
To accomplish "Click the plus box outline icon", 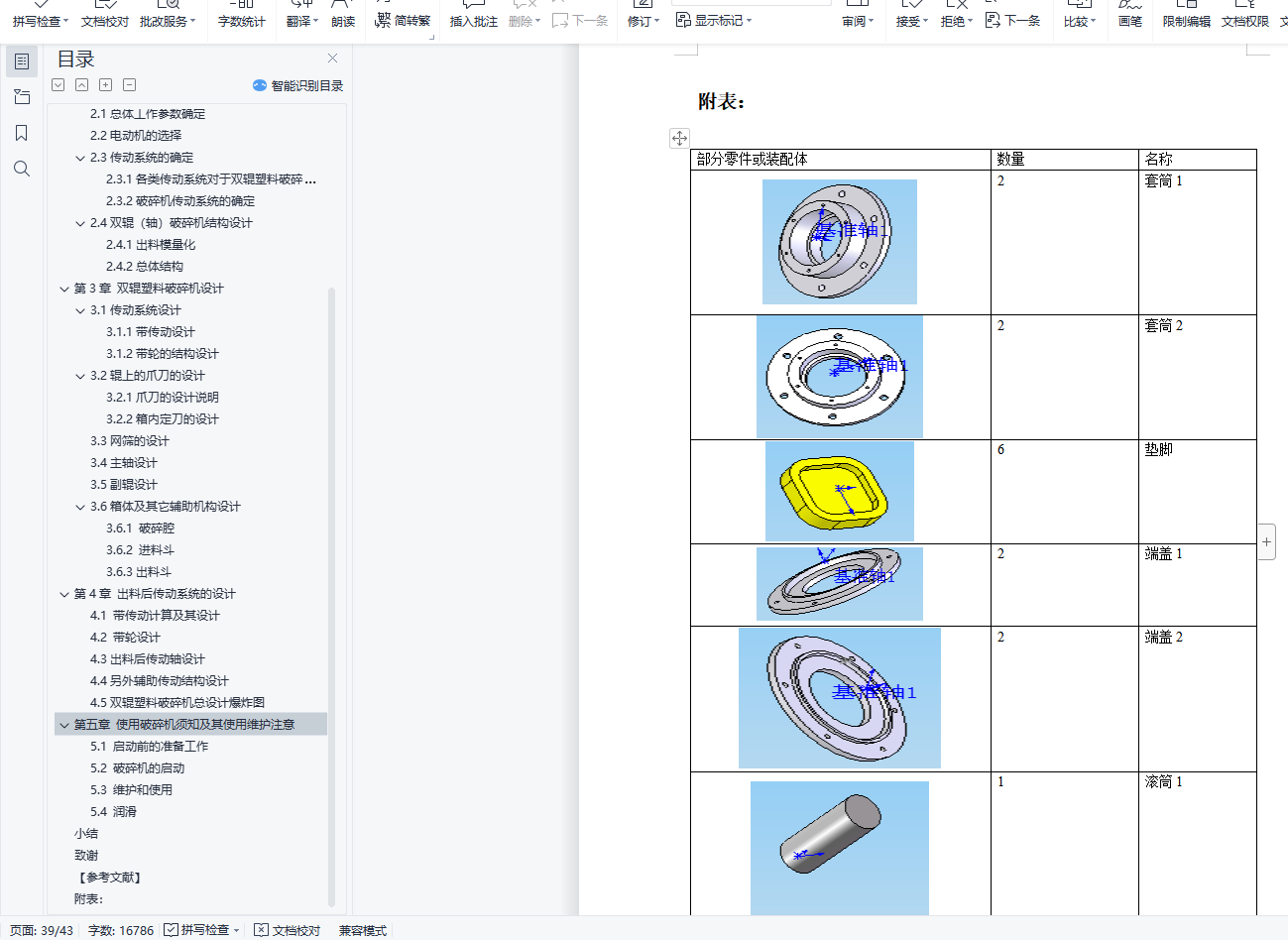I will click(x=105, y=85).
